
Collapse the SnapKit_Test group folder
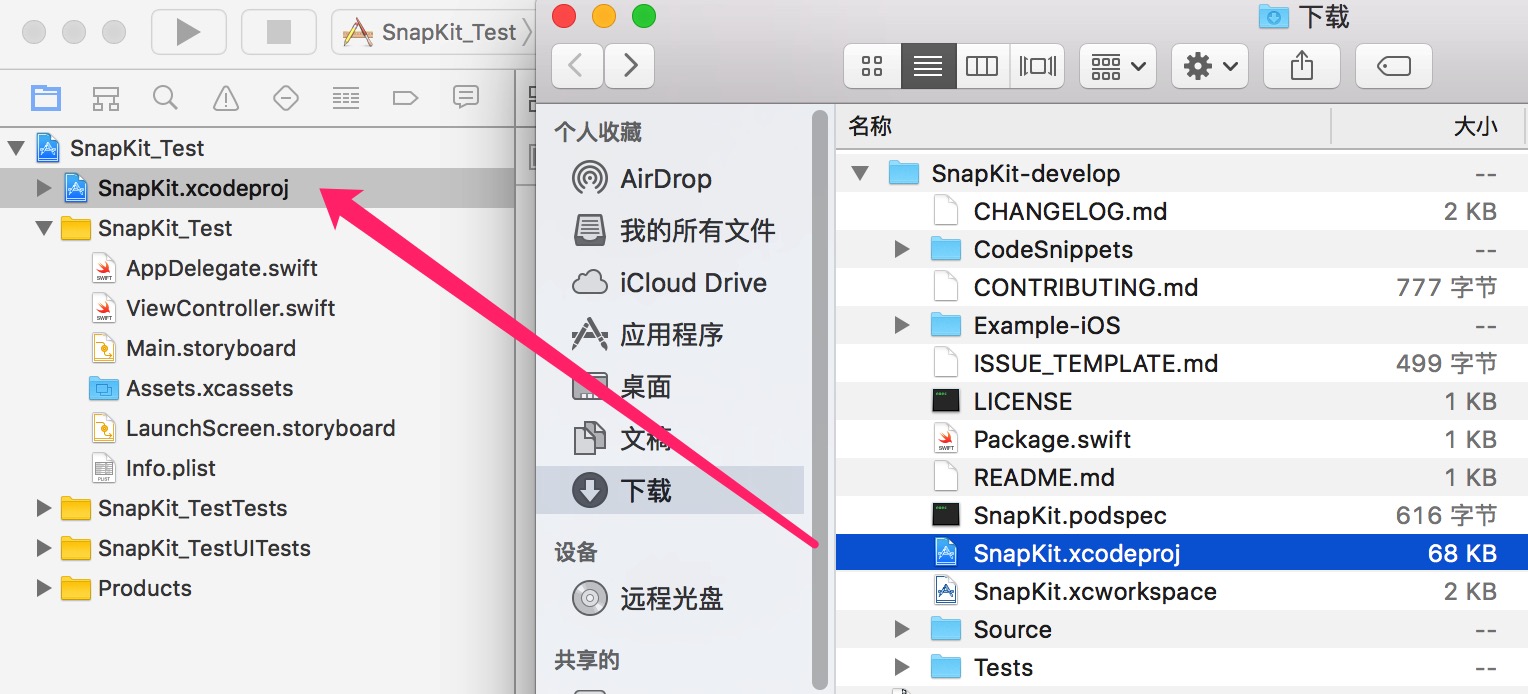click(43, 228)
